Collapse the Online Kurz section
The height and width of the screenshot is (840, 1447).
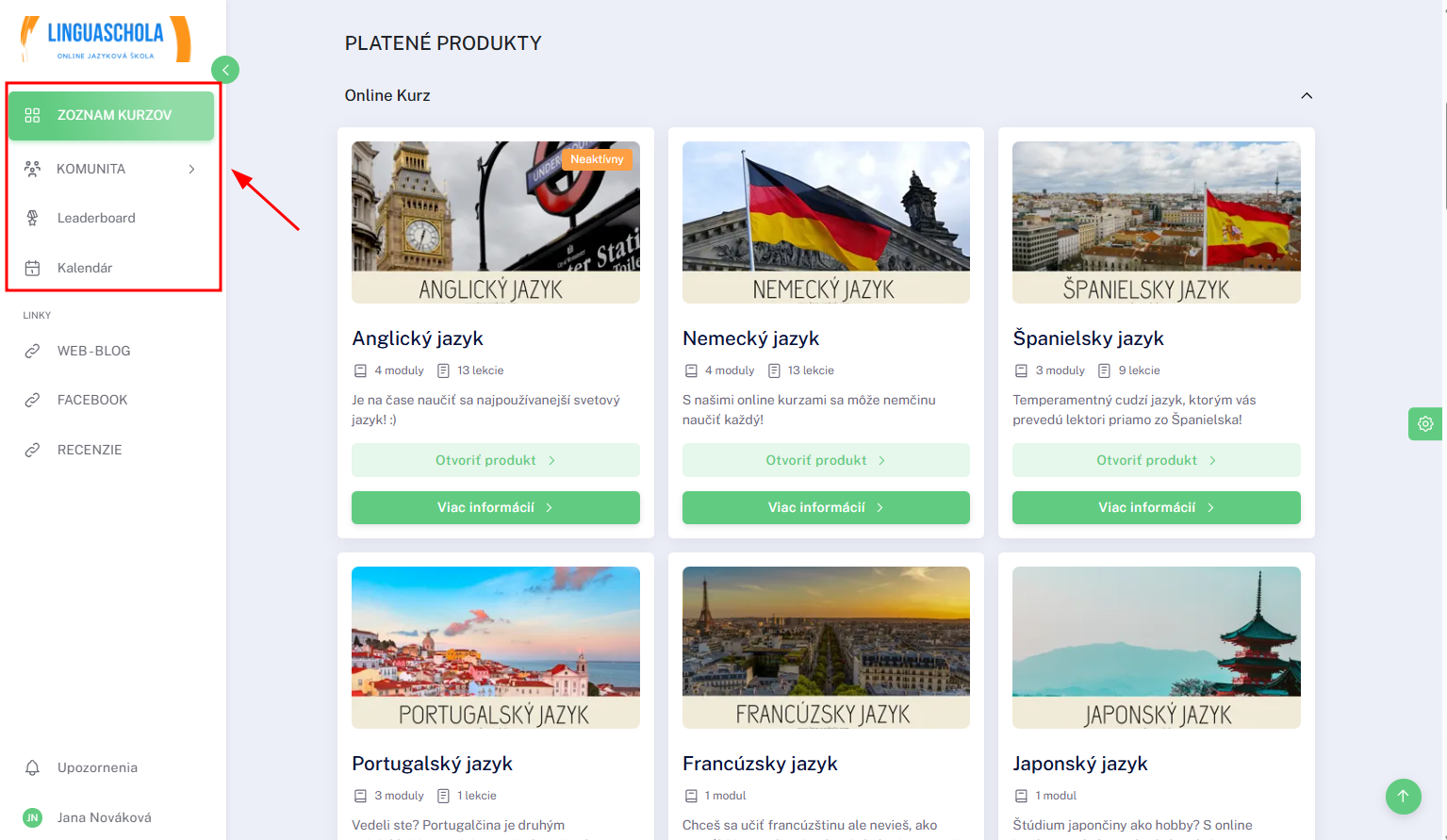tap(1307, 95)
